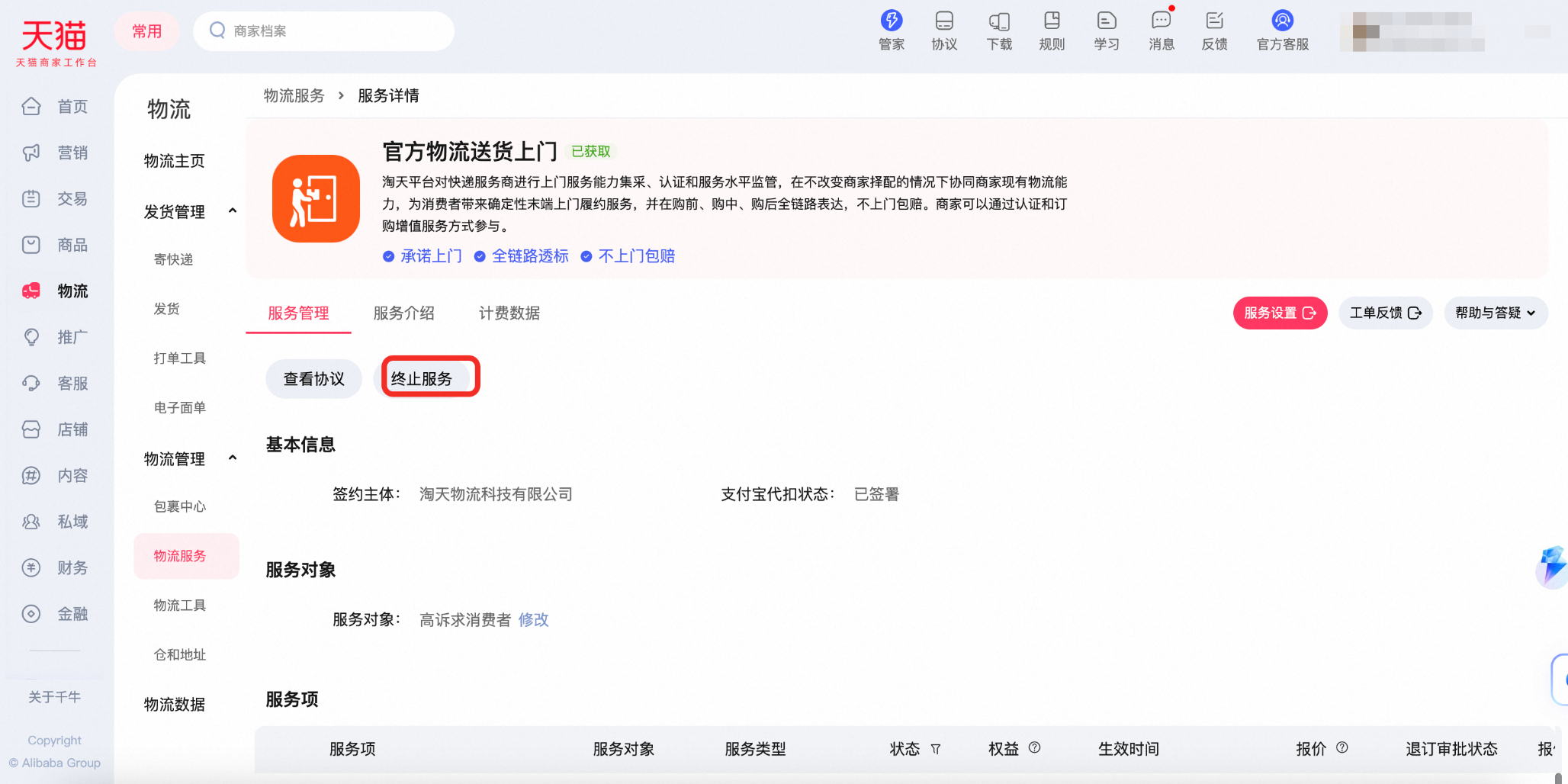Viewport: 1568px width, 784px height.
Task: Click the 常用 button
Action: coord(146,31)
